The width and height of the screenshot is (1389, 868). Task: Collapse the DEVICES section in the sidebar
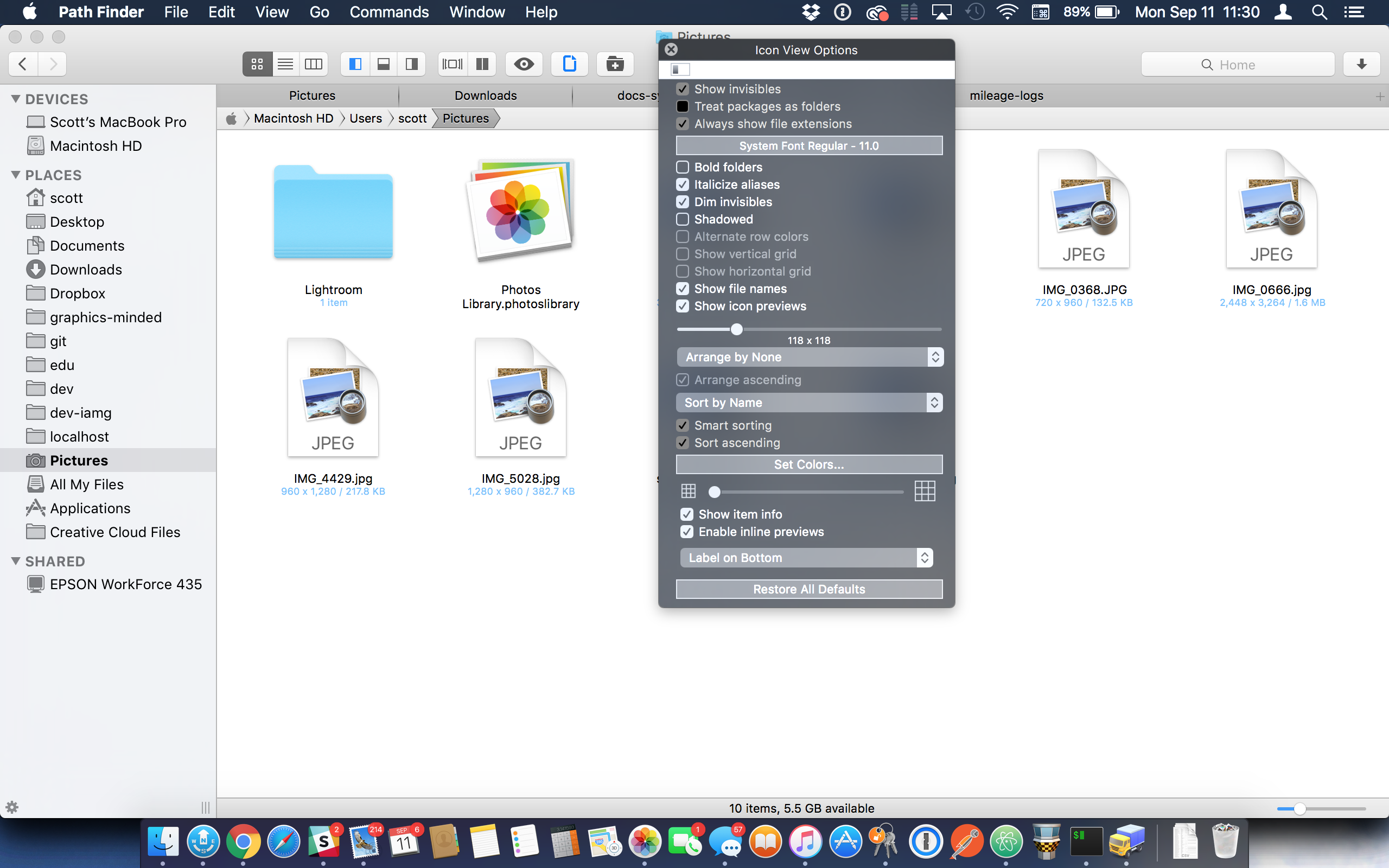[x=16, y=99]
